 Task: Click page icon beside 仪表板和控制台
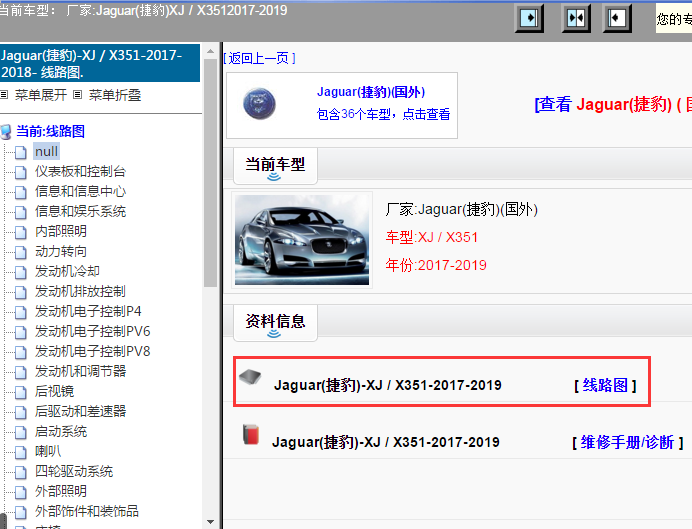(x=21, y=172)
